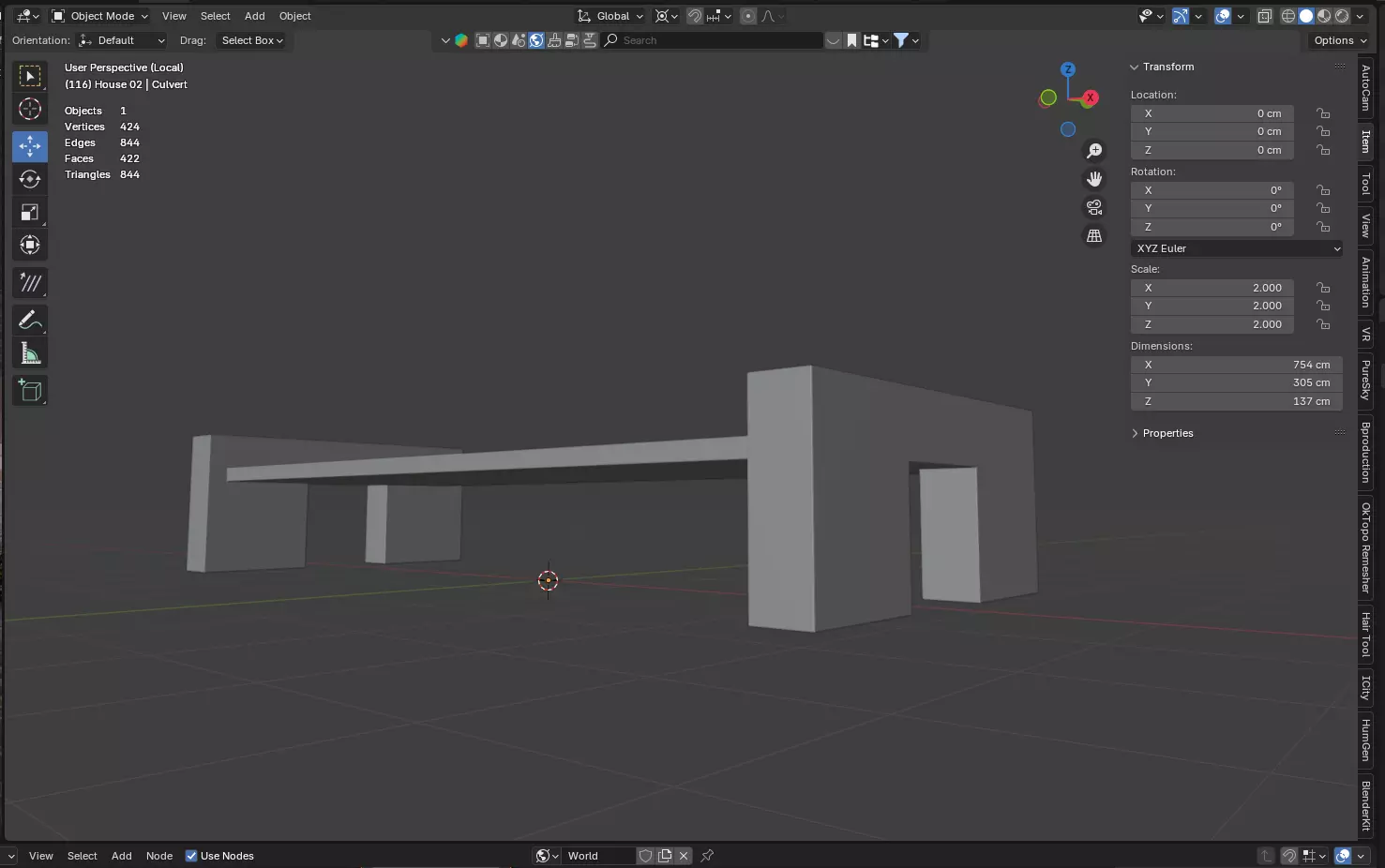Image resolution: width=1385 pixels, height=868 pixels.
Task: Switch to solid viewport shading
Action: [1306, 16]
